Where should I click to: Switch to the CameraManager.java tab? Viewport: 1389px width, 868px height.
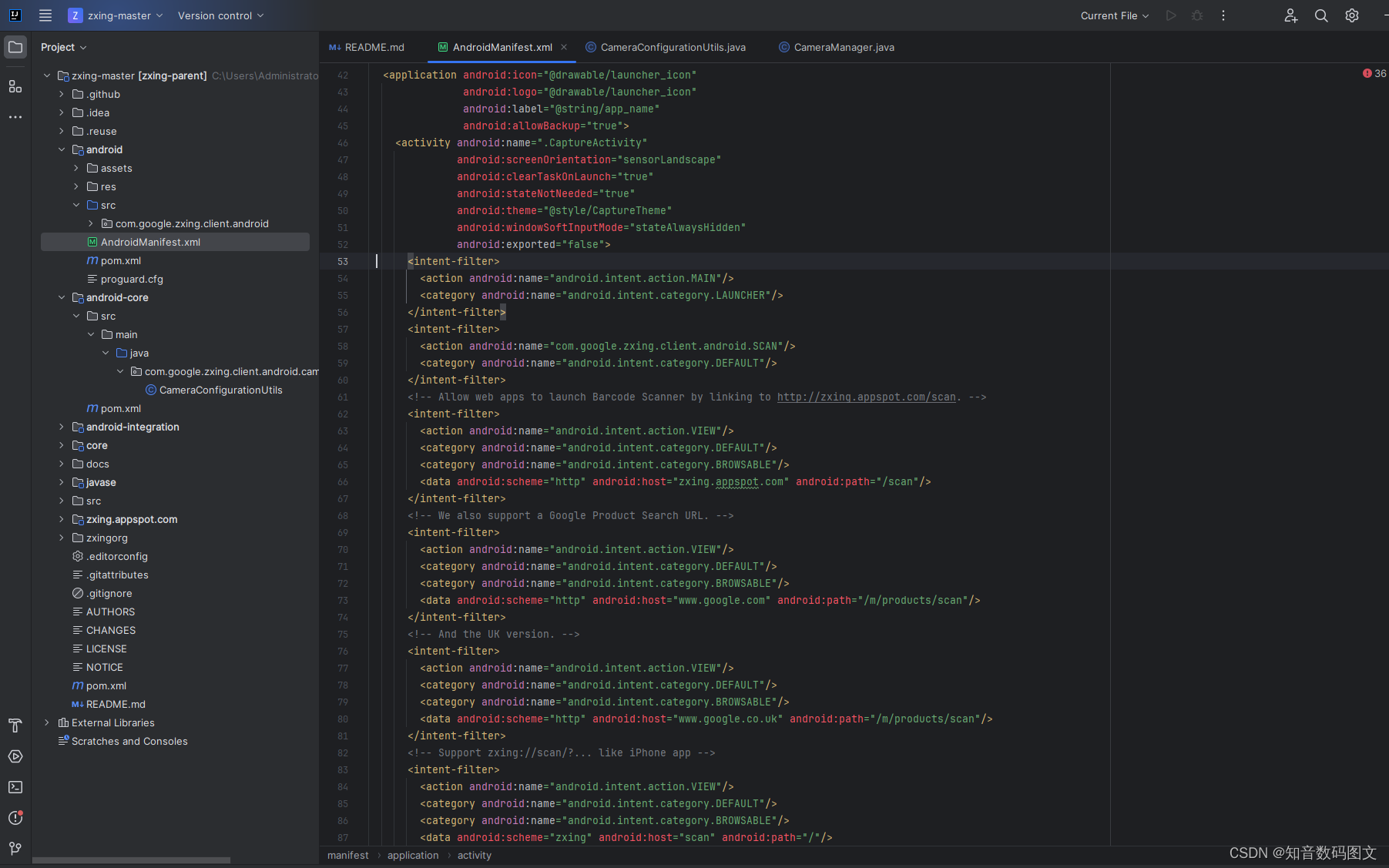[837, 47]
